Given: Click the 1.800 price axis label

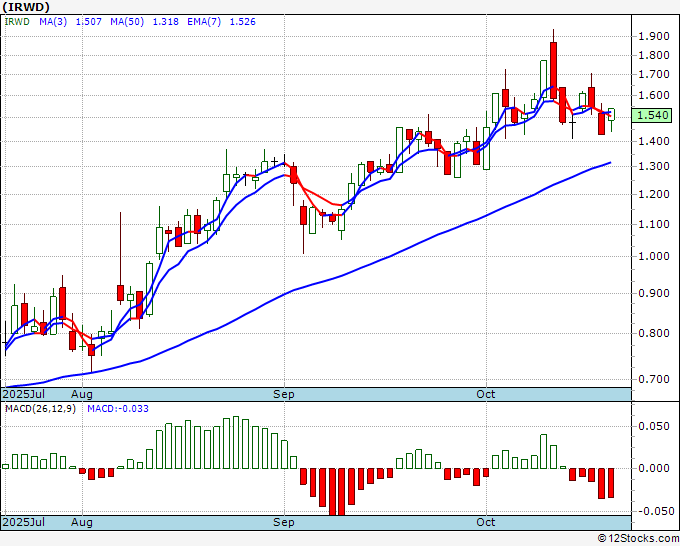Looking at the screenshot, I should pos(654,55).
